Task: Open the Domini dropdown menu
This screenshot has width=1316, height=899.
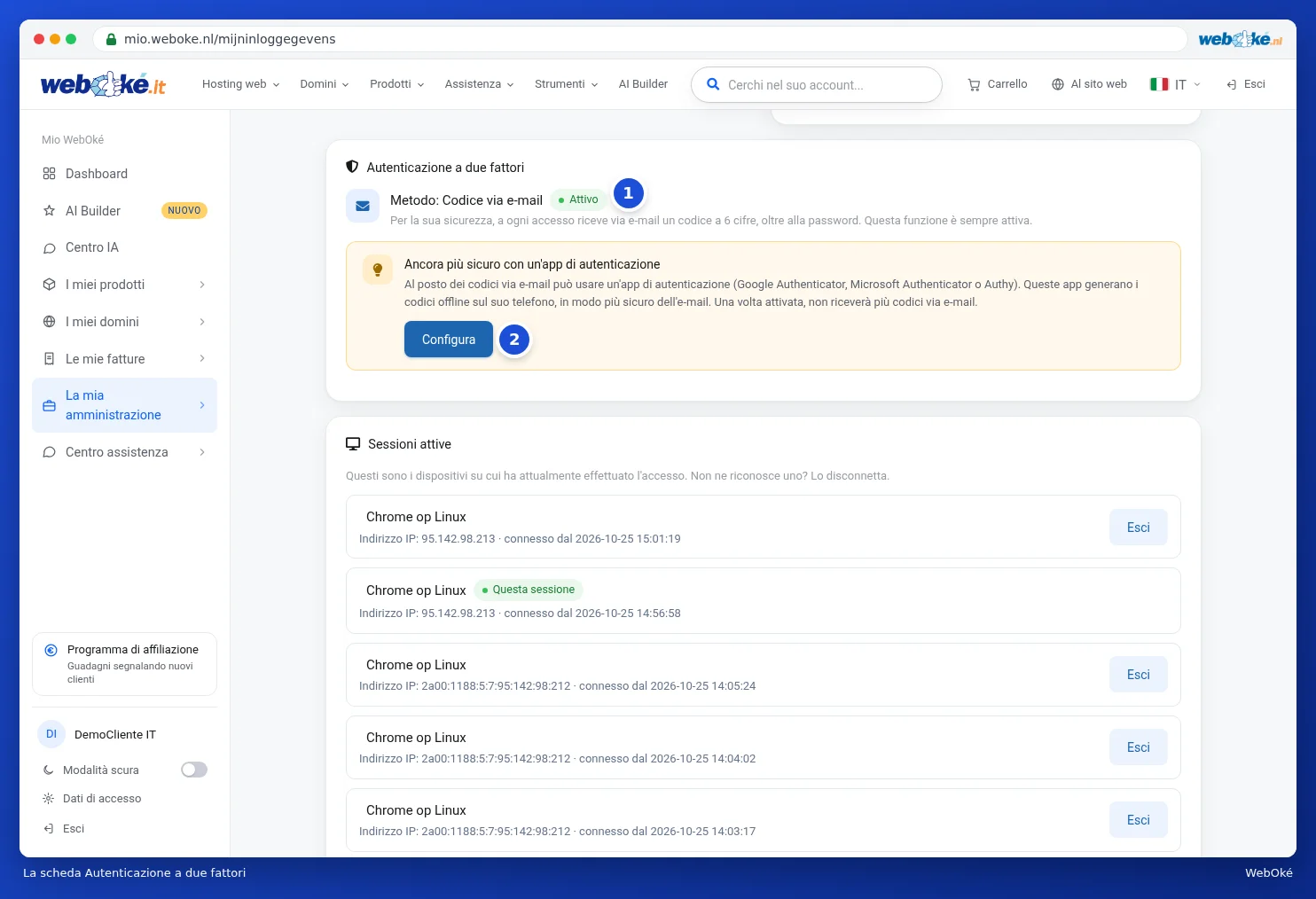Action: click(325, 84)
